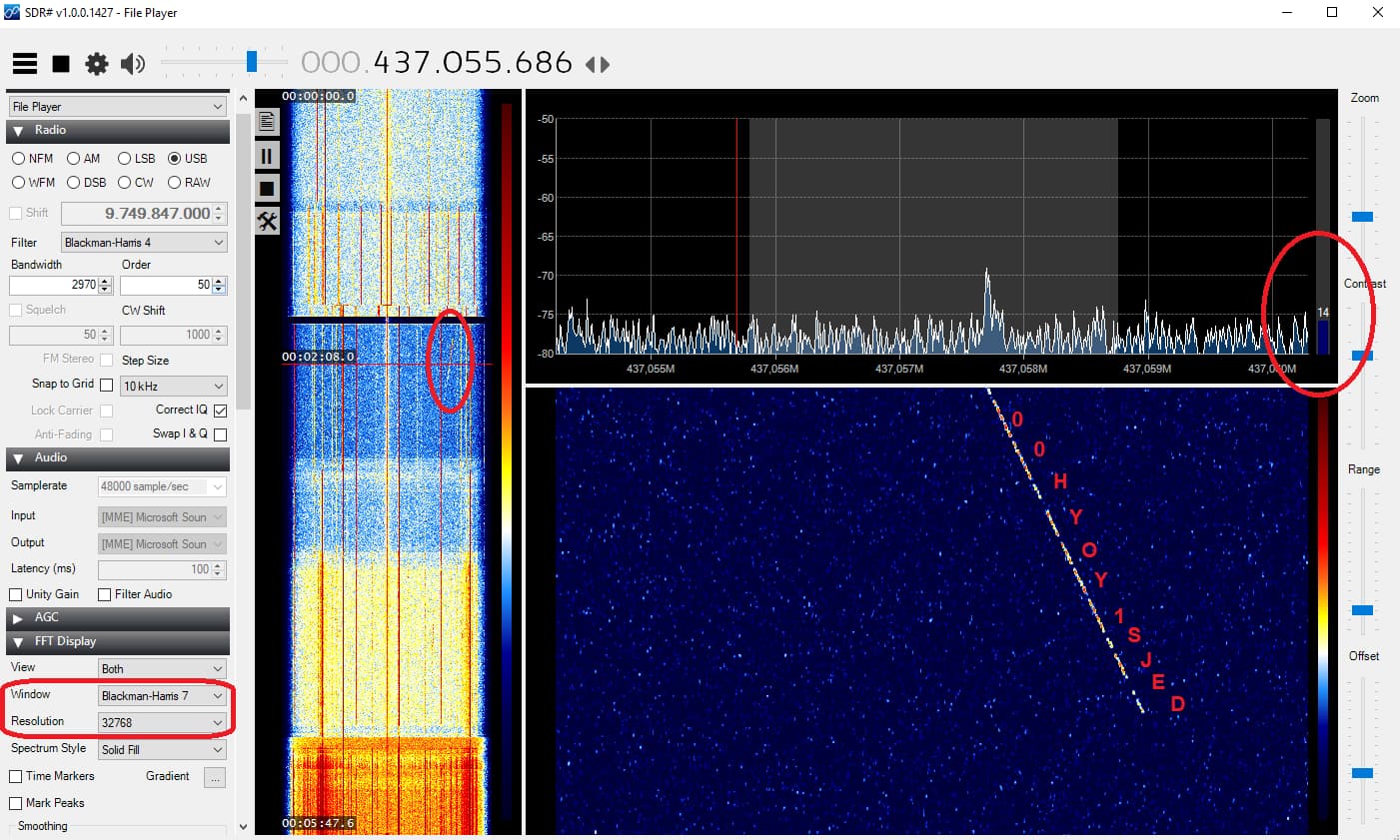This screenshot has width=1400, height=840.
Task: Uncheck the Correct IQ option
Action: 220,411
